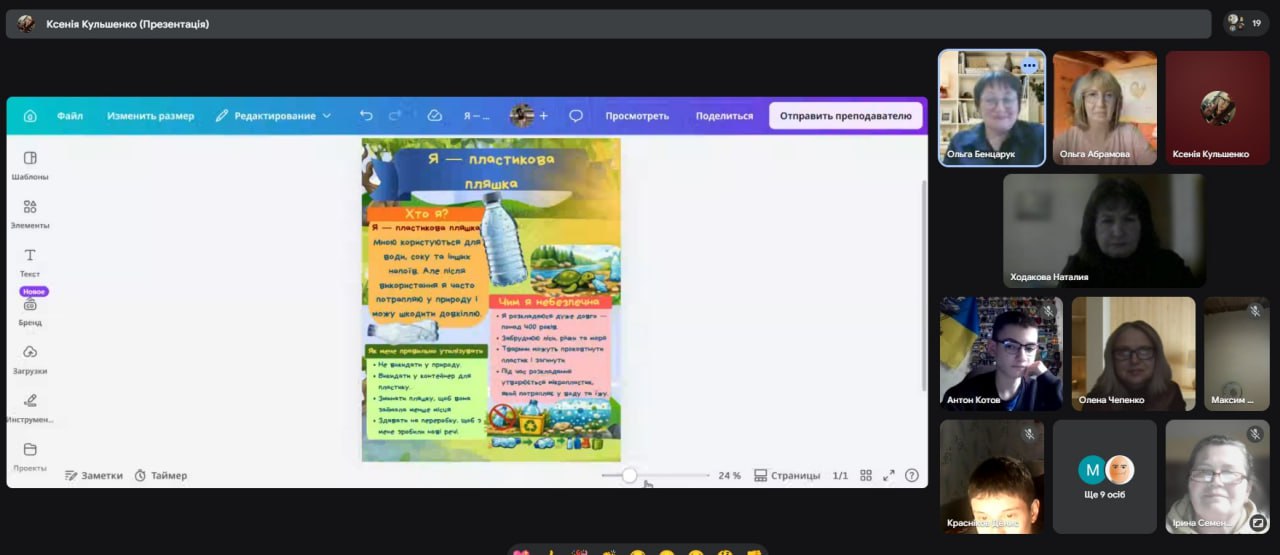Toggle the grid view of pages

point(866,476)
